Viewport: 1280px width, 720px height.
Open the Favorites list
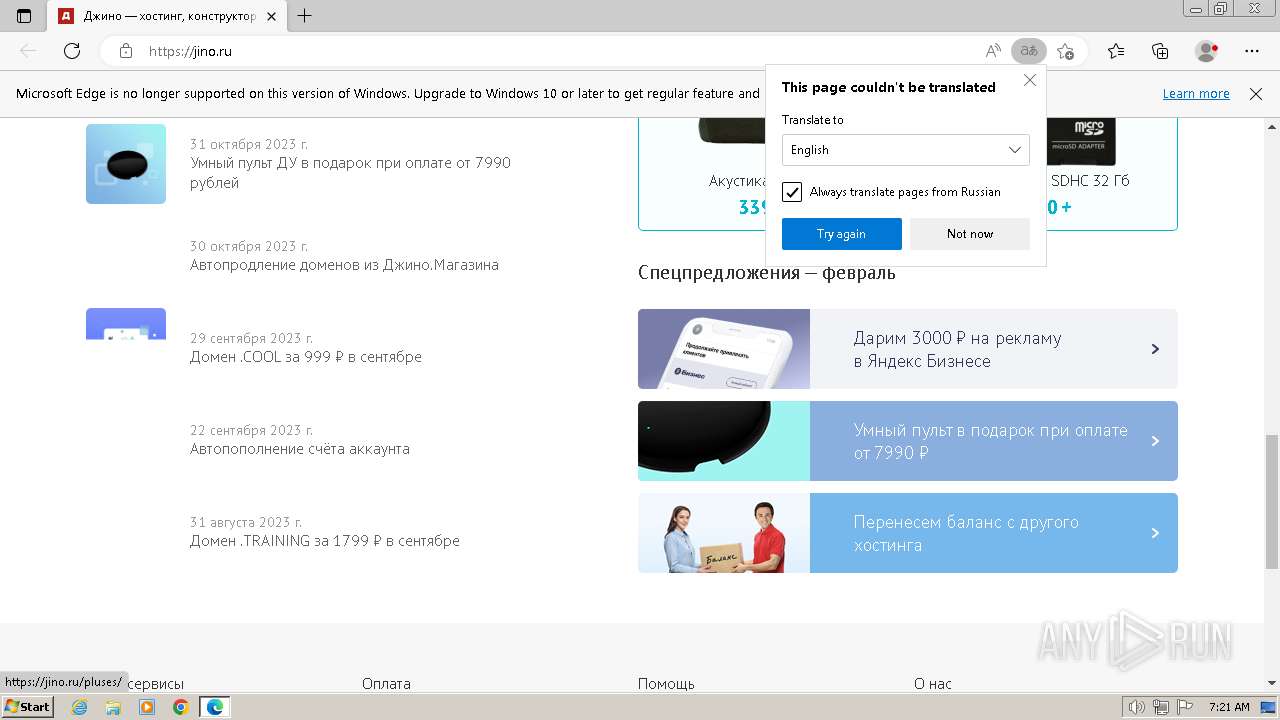pos(1116,51)
